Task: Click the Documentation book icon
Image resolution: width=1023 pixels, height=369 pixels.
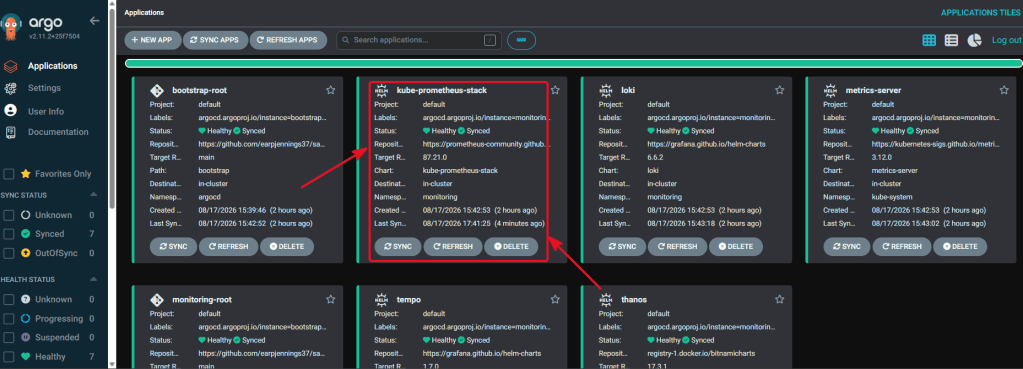Action: [10, 132]
